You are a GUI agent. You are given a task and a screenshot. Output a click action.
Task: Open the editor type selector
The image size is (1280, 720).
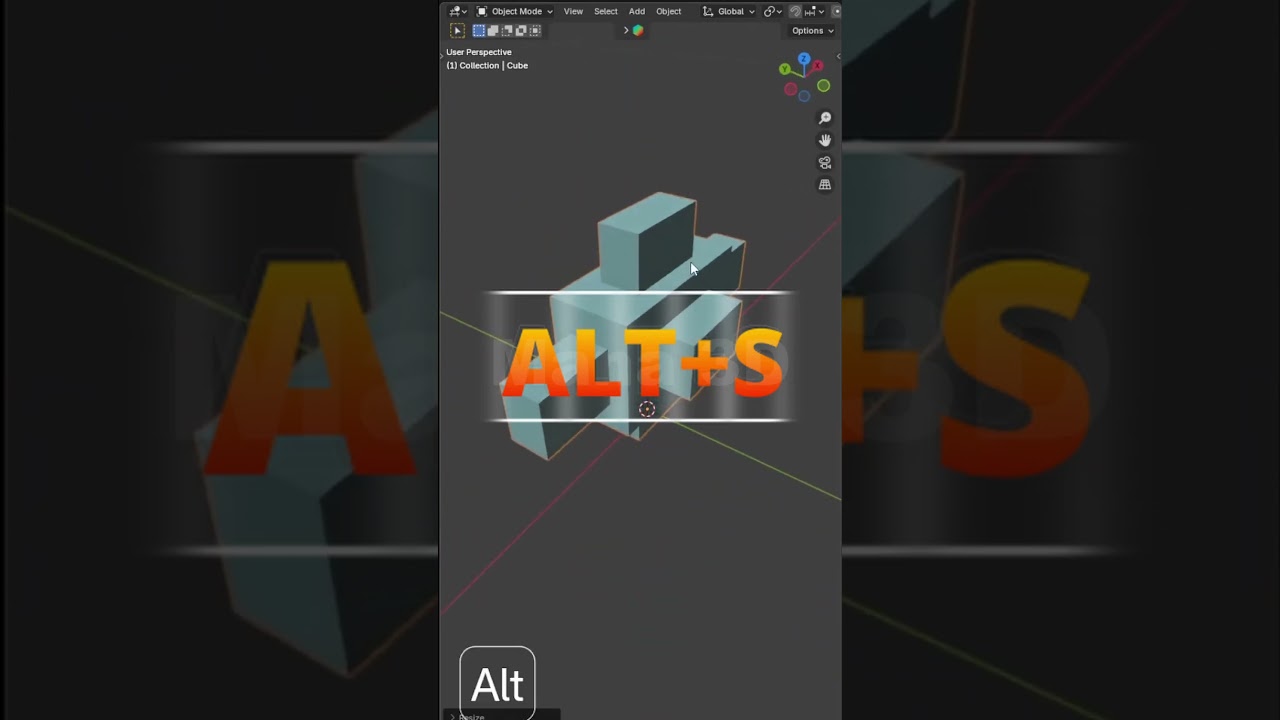click(x=458, y=12)
